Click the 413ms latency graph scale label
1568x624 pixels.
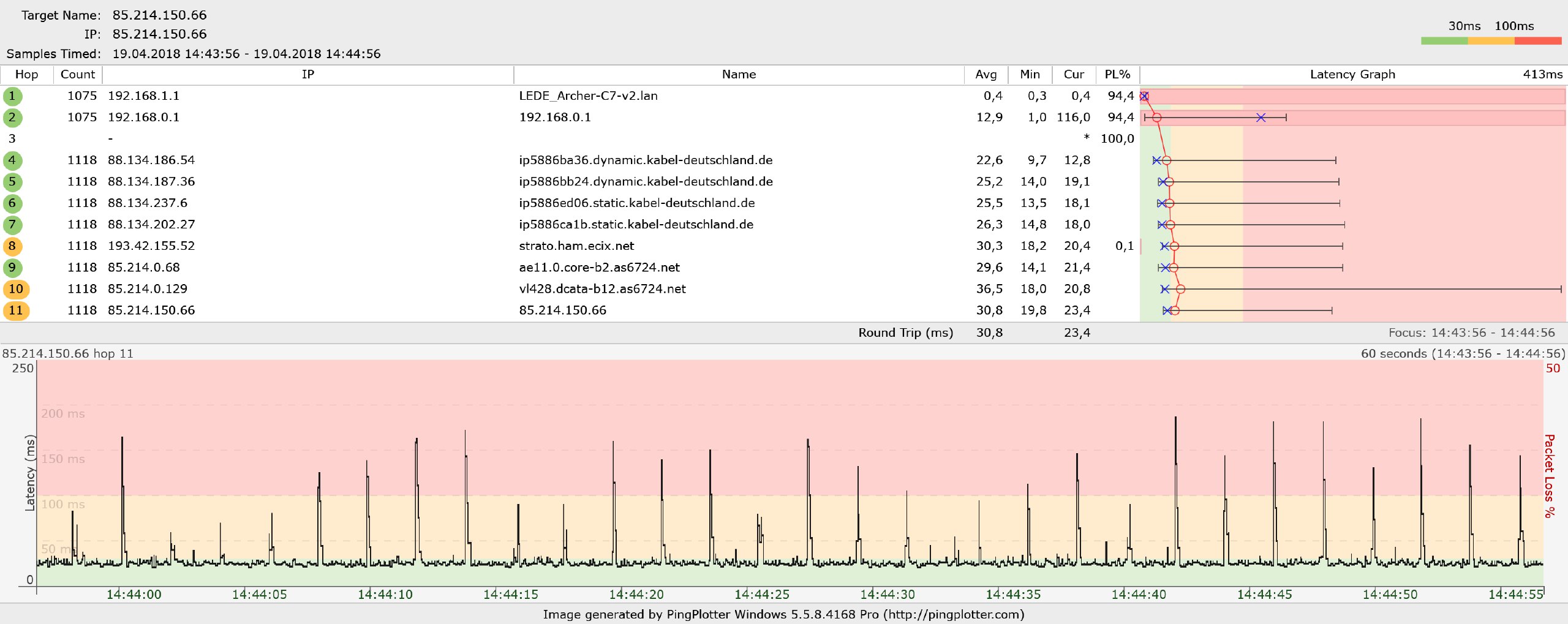coord(1543,74)
